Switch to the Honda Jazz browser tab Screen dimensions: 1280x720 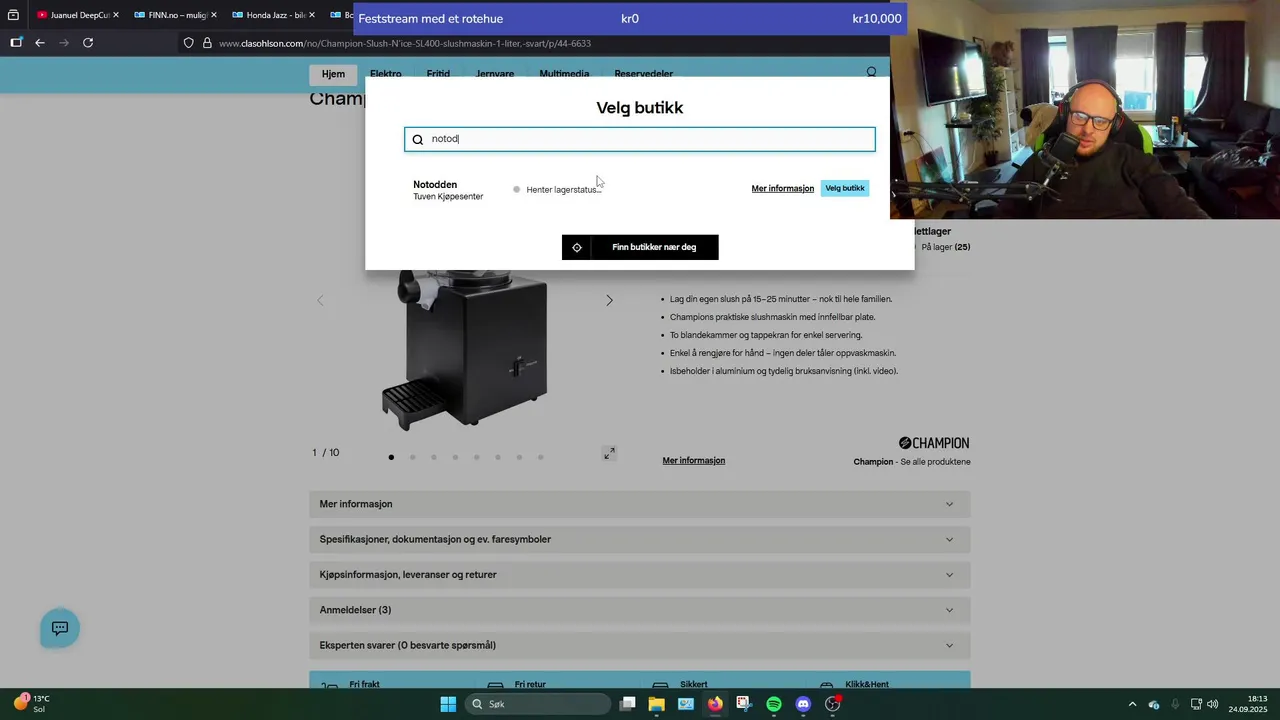click(x=272, y=15)
